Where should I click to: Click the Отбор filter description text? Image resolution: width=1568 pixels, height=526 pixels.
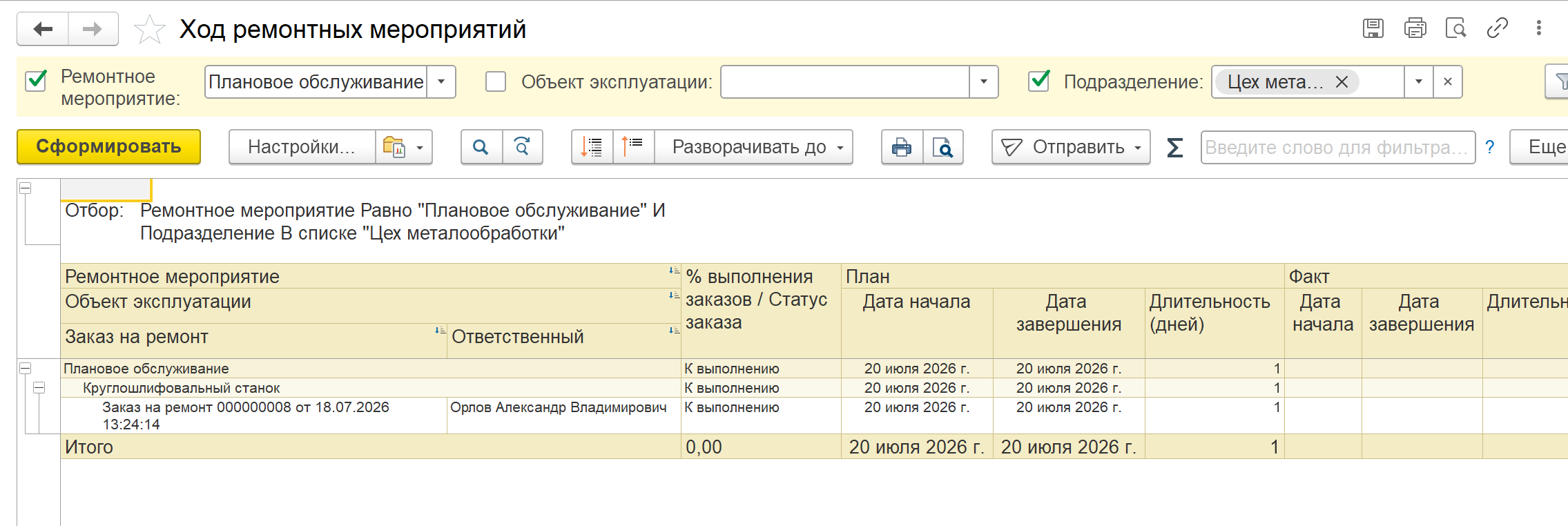[x=403, y=222]
